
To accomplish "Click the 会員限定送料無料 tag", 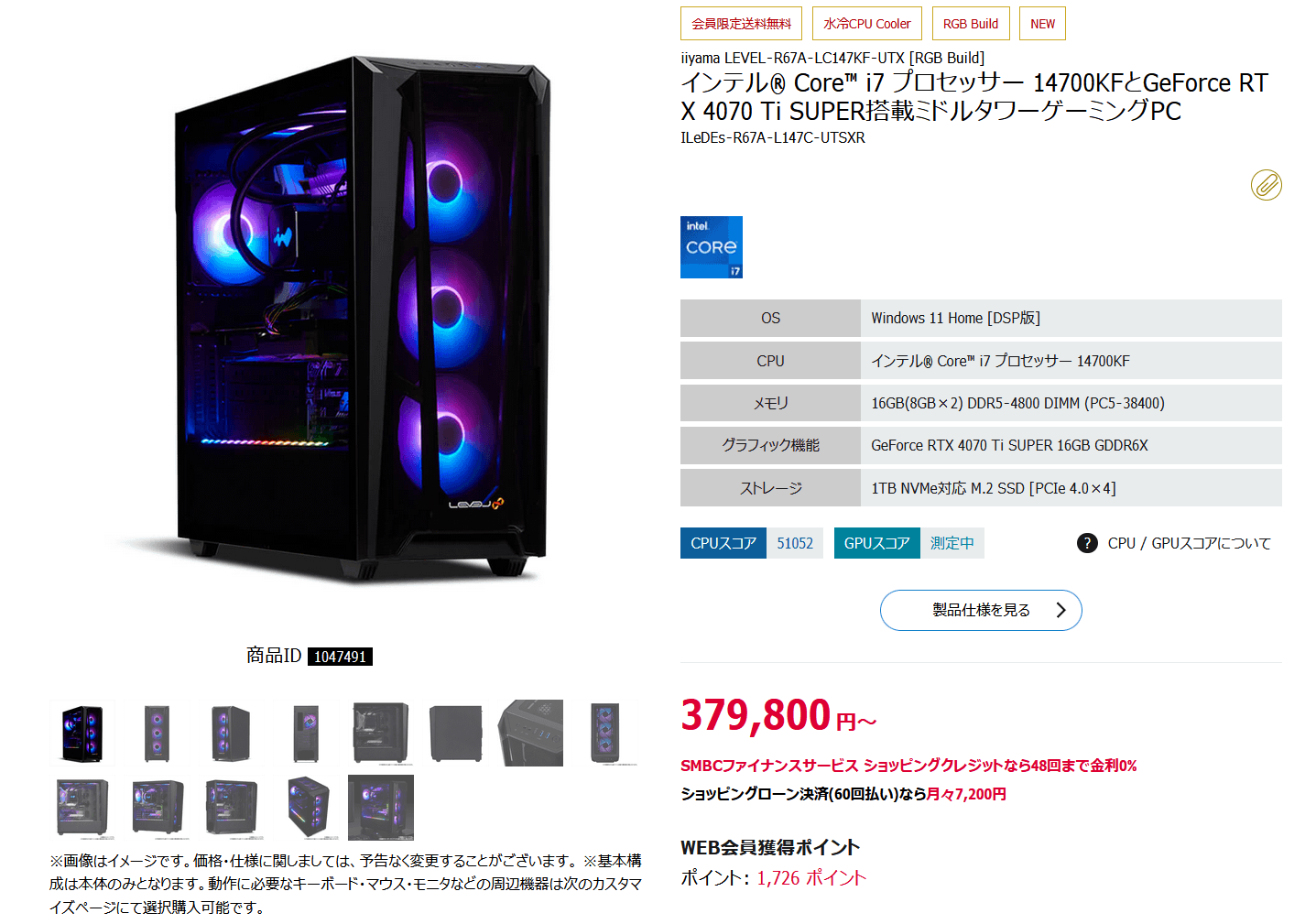I will tap(741, 24).
